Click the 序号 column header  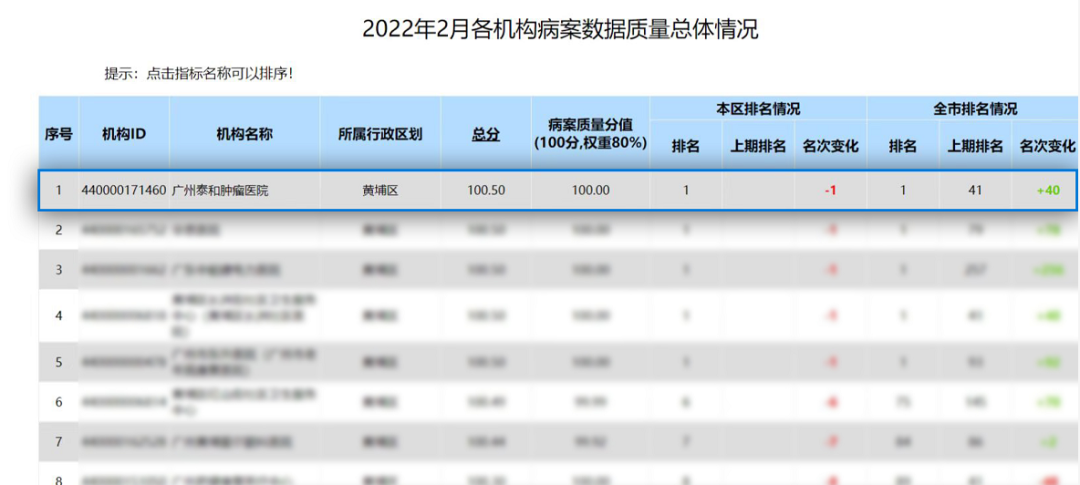pyautogui.click(x=59, y=134)
